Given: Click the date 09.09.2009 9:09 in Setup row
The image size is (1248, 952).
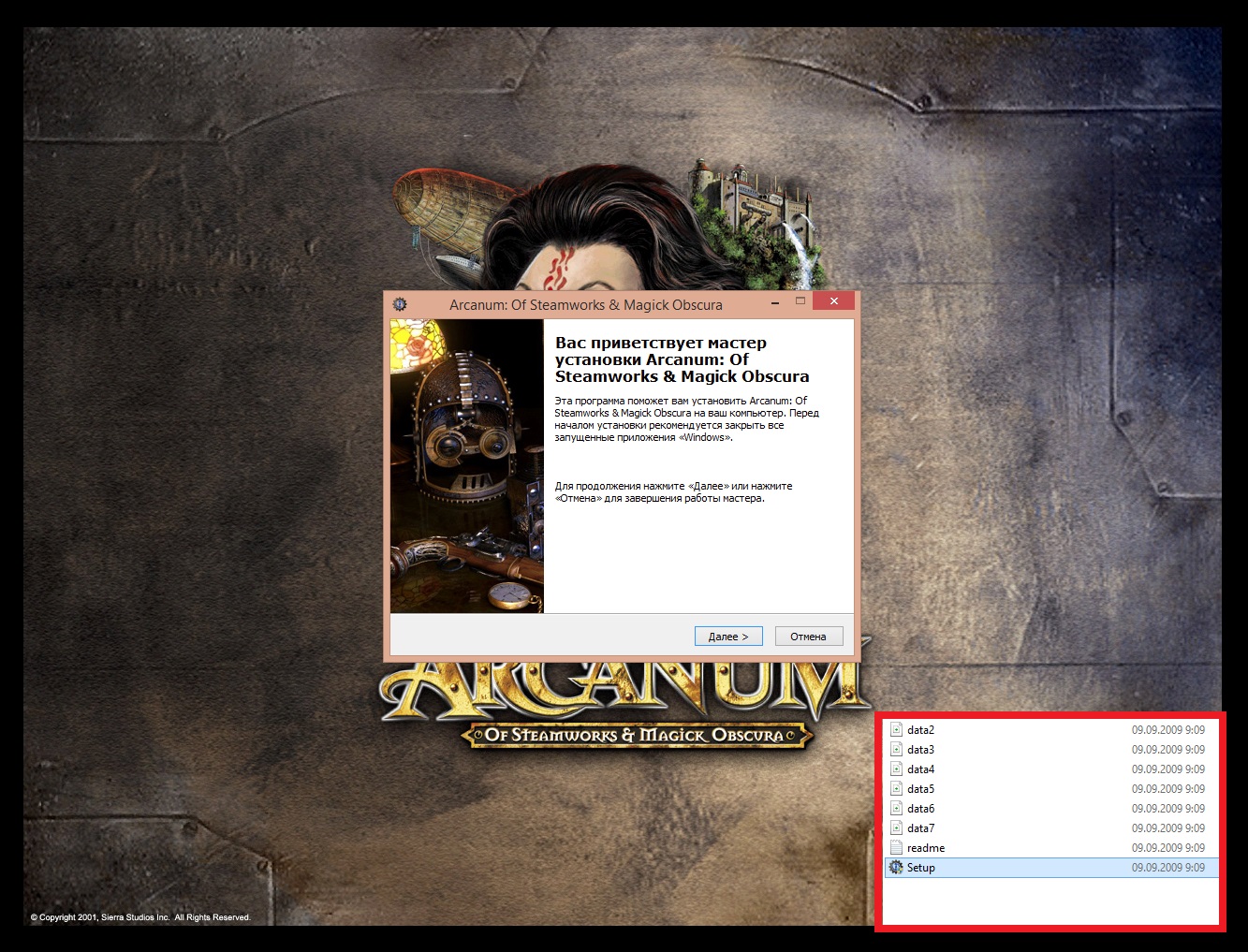Looking at the screenshot, I should click(1168, 868).
